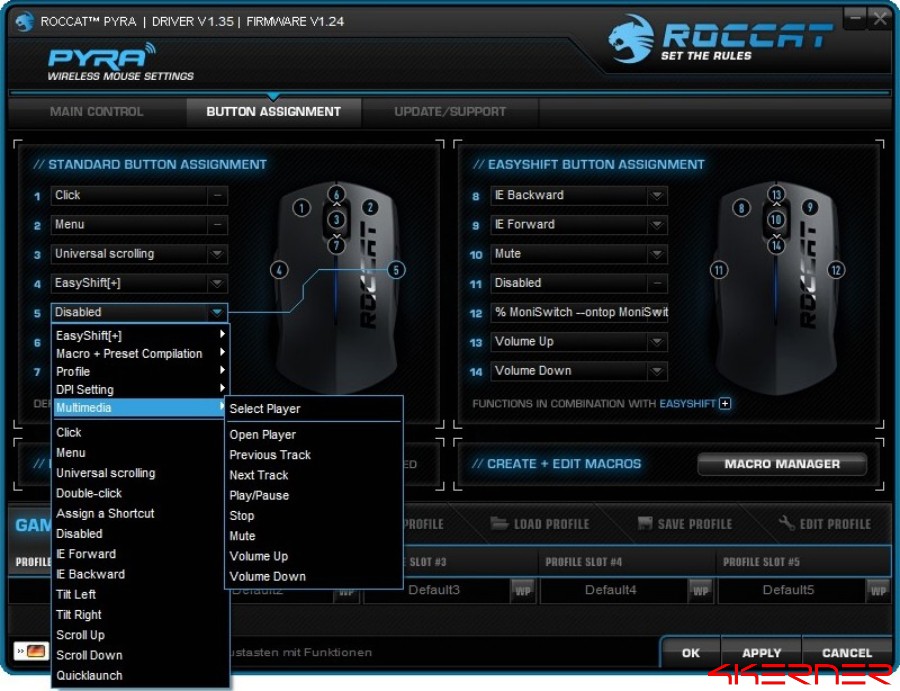Select Quicklaunch in assignment menu
The image size is (900, 691).
click(x=140, y=675)
